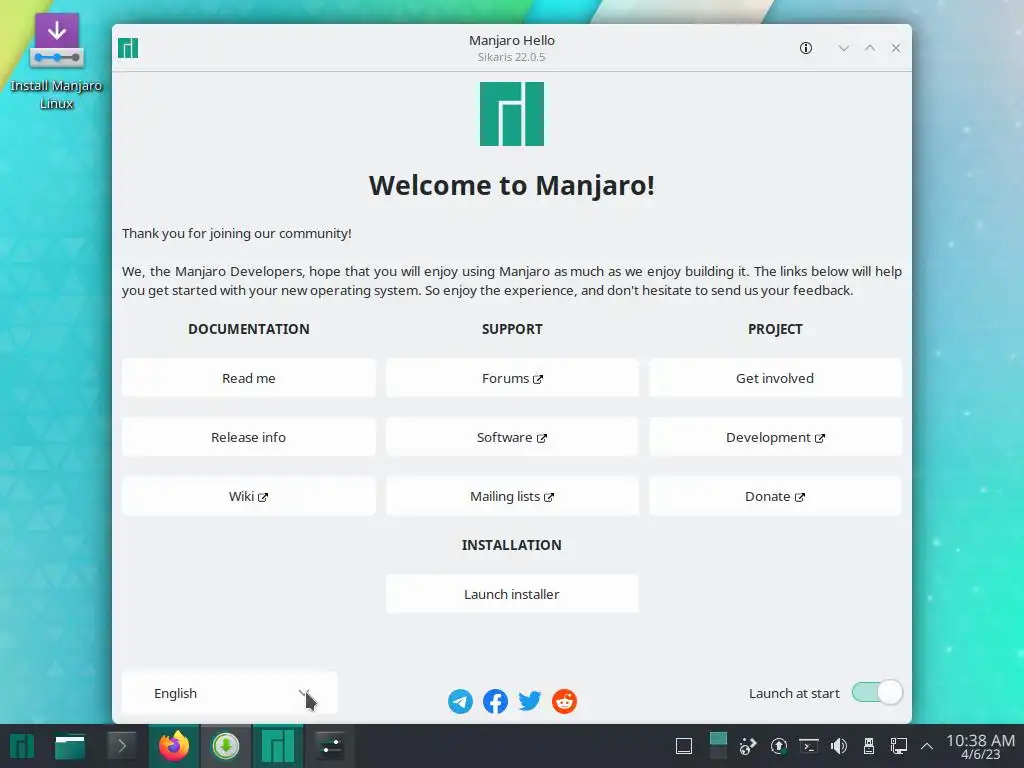Open the file manager from taskbar
Screen dimensions: 1024x768
(70, 746)
